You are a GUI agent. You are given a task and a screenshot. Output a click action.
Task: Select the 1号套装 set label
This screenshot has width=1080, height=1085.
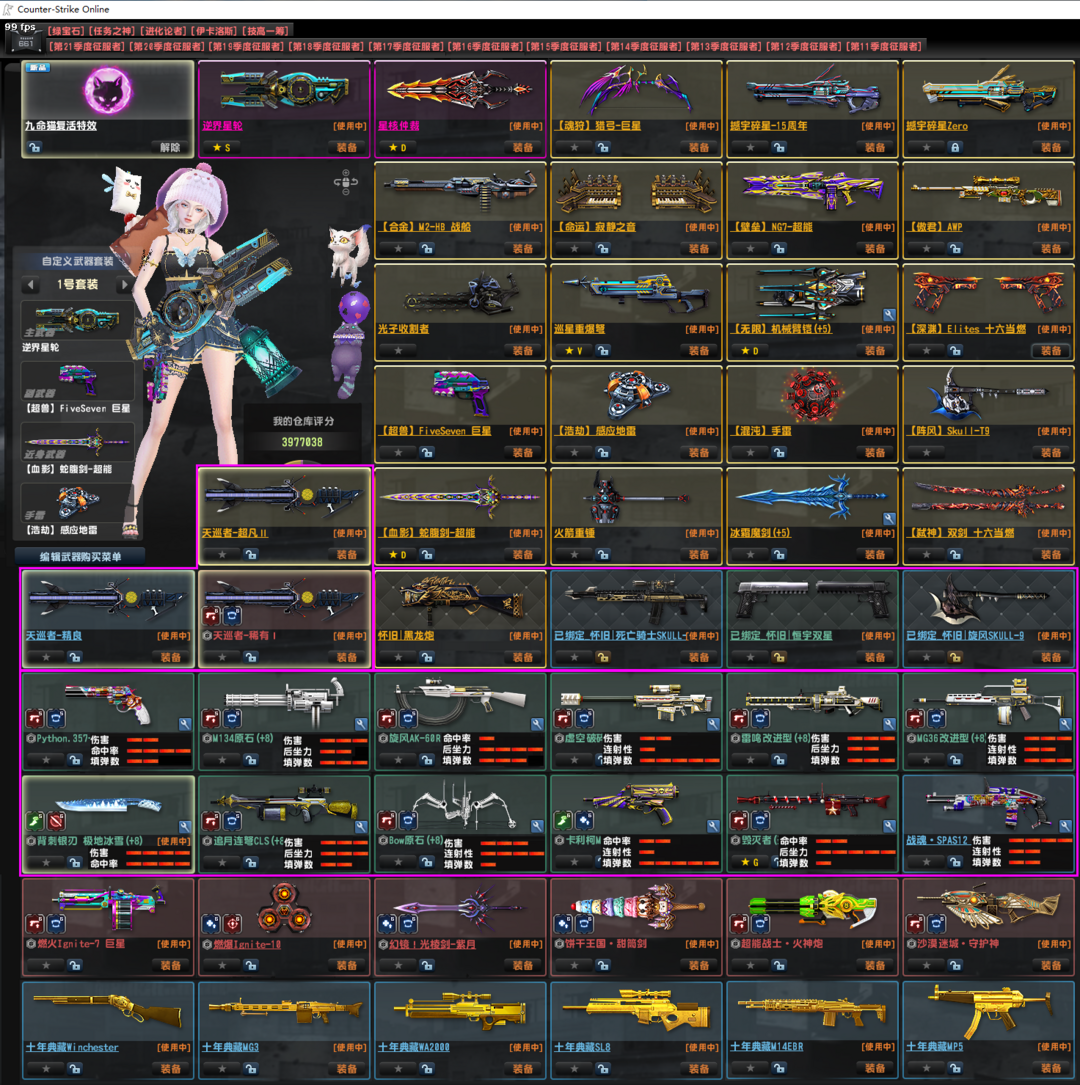77,284
